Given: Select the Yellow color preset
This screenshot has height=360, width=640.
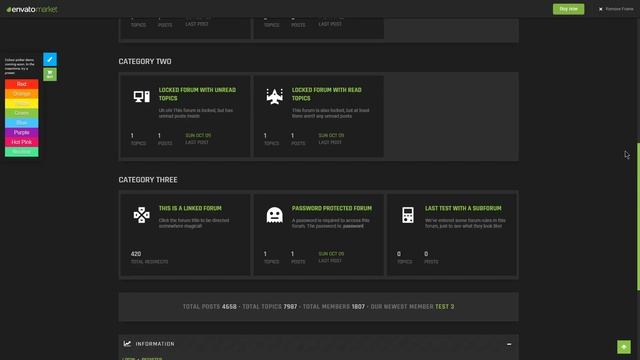Looking at the screenshot, I should click(x=22, y=103).
